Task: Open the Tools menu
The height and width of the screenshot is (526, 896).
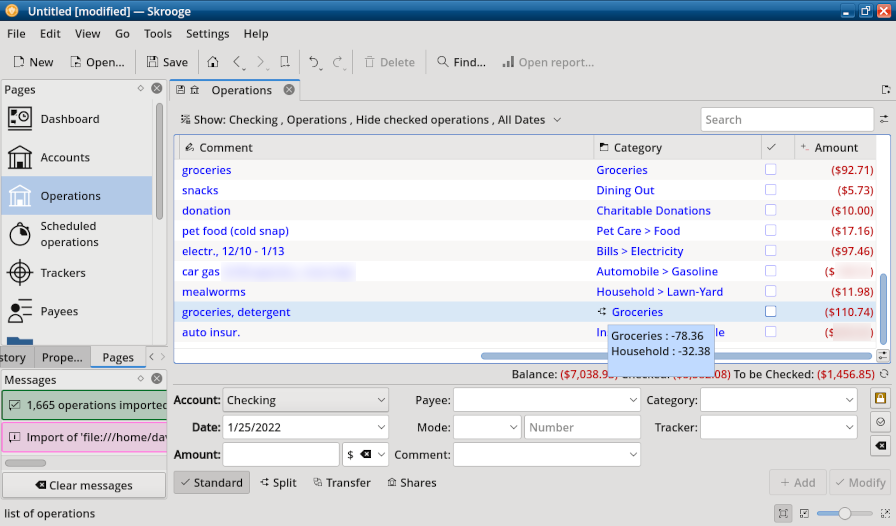Action: coord(157,34)
